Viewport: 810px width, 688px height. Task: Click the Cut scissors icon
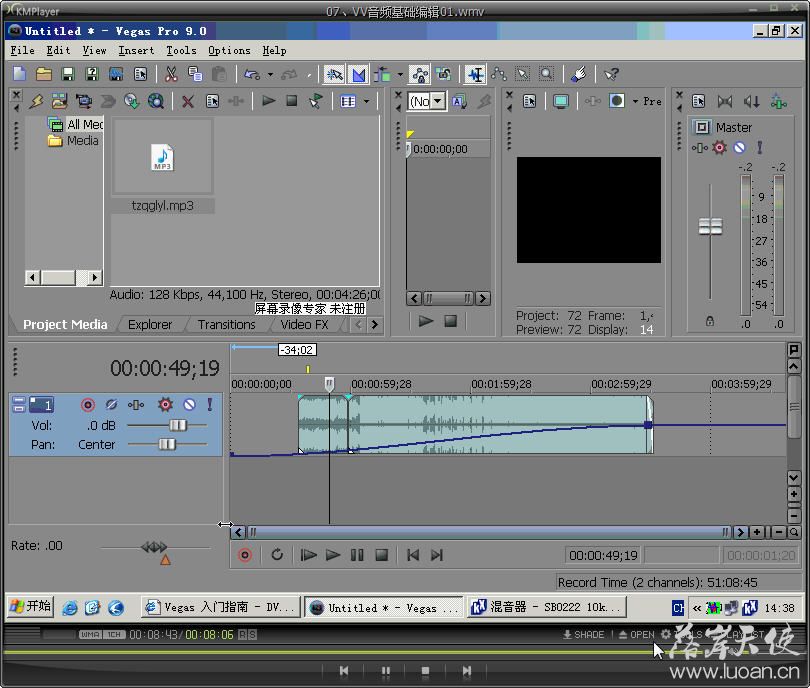[171, 74]
